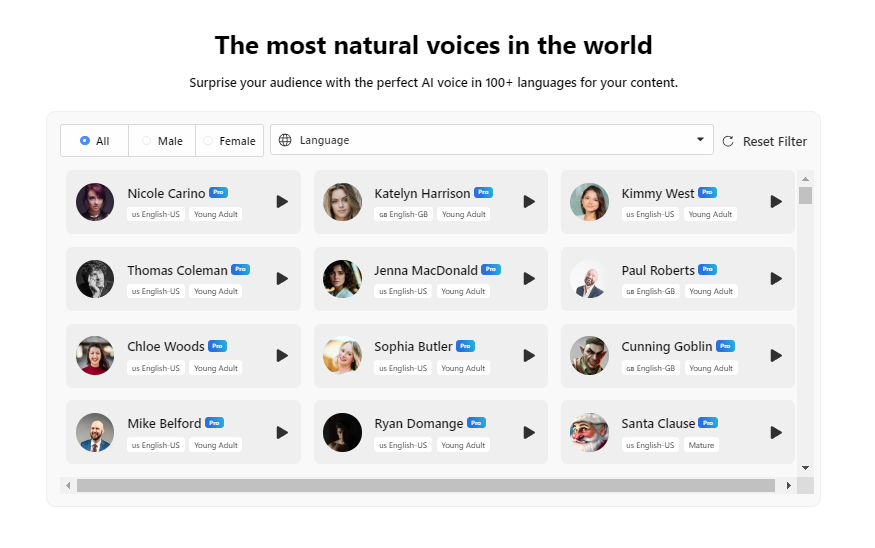The height and width of the screenshot is (548, 875).
Task: Open Chloe Woods' avatar thumbnail
Action: click(95, 355)
